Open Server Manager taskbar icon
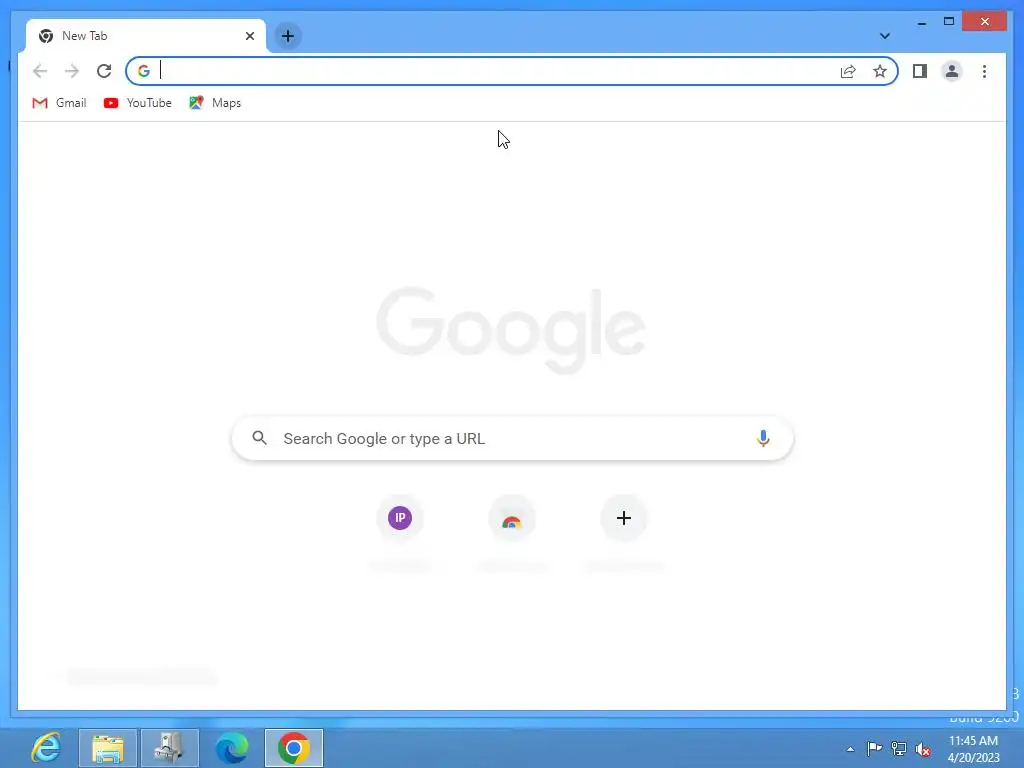Screen dimensions: 1024x768 coord(170,748)
